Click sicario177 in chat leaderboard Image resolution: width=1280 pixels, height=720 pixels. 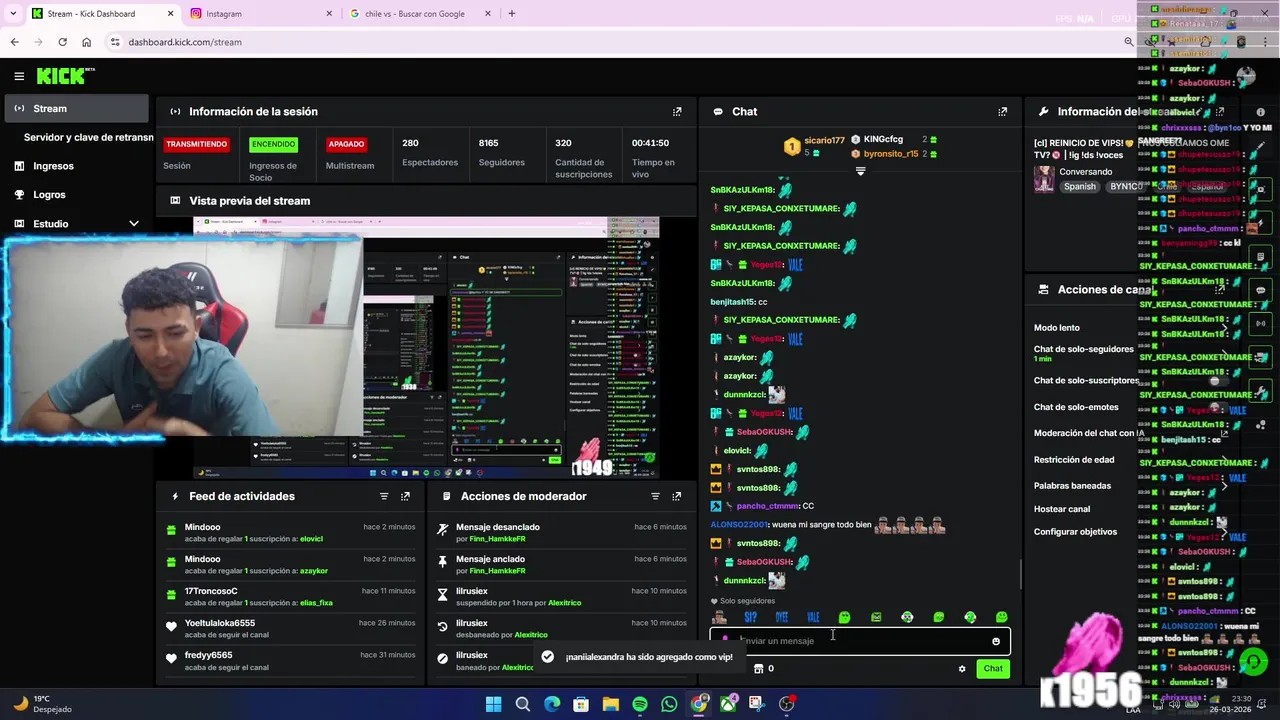pos(824,141)
